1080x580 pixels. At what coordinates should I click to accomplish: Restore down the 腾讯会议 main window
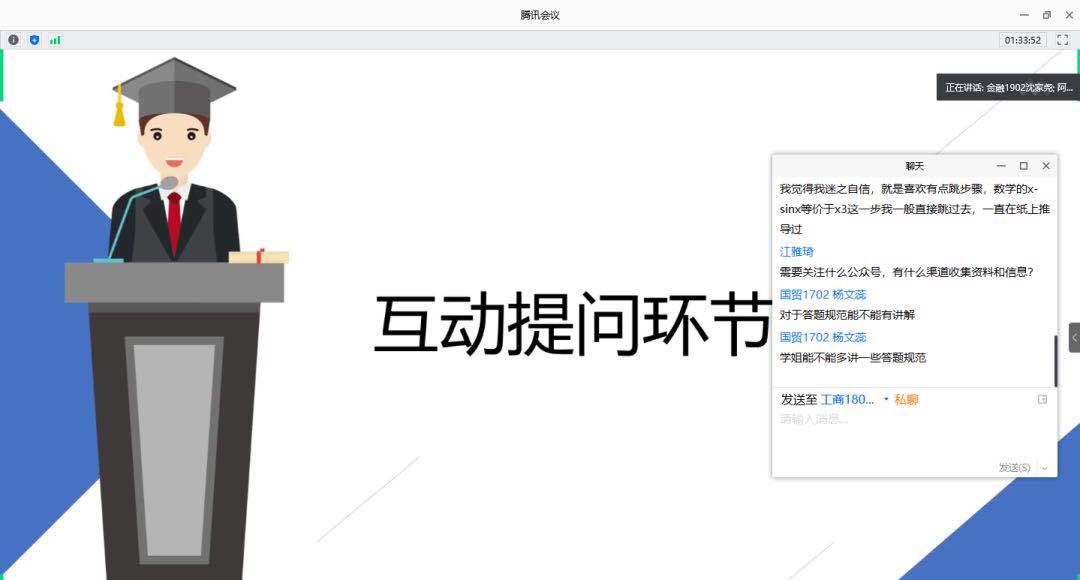pos(1047,15)
